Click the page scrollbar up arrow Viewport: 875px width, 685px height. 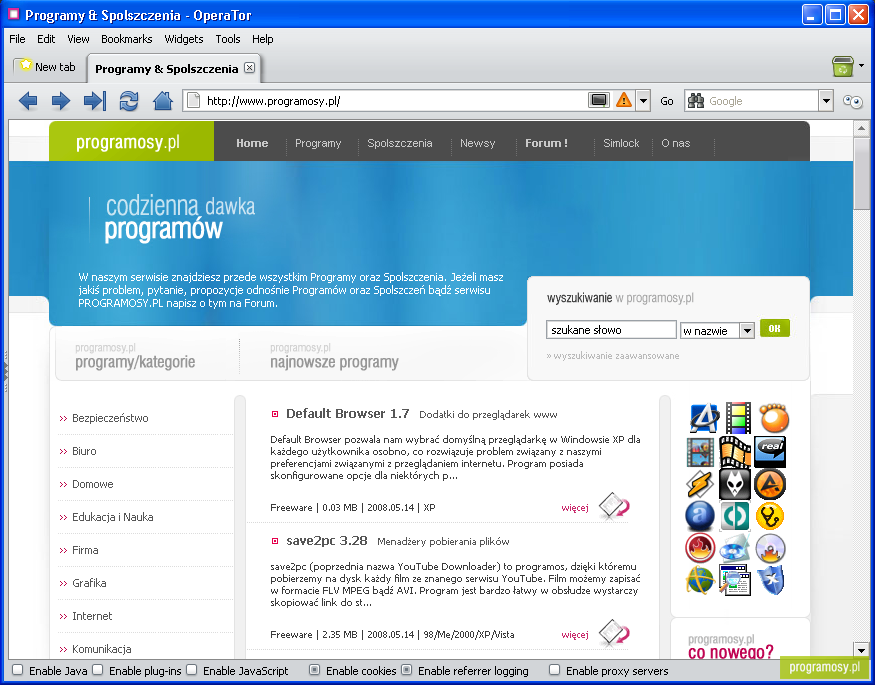pyautogui.click(x=861, y=129)
